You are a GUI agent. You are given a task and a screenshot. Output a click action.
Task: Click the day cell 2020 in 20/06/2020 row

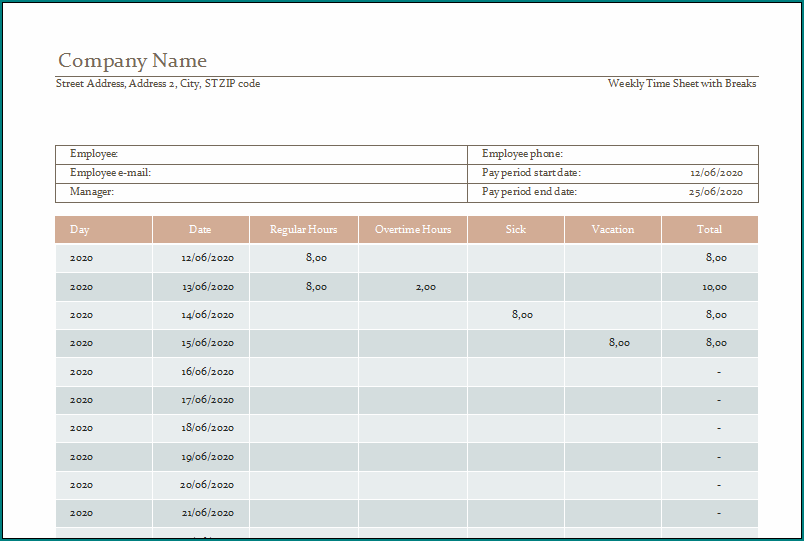[x=104, y=485]
